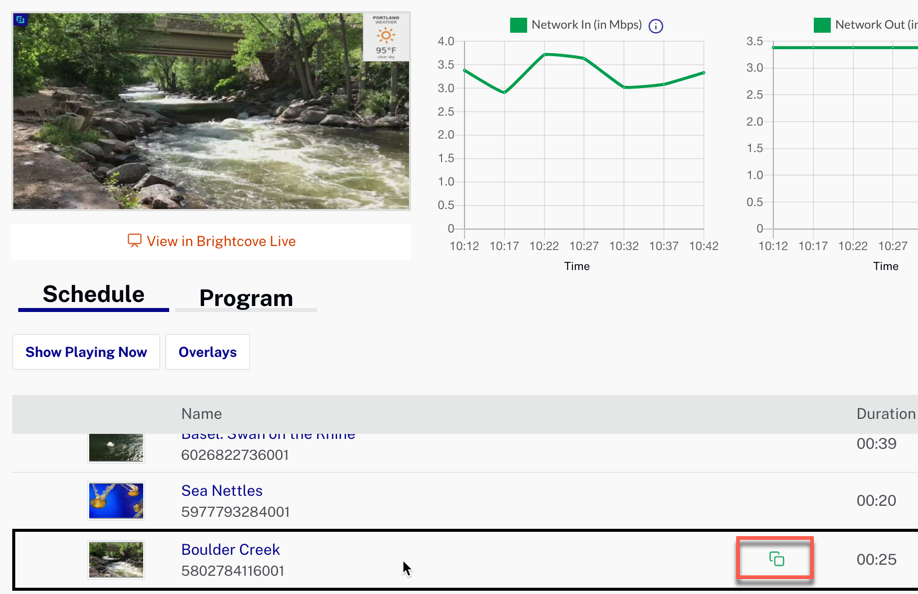Click the Show Playing Now button

coord(86,352)
